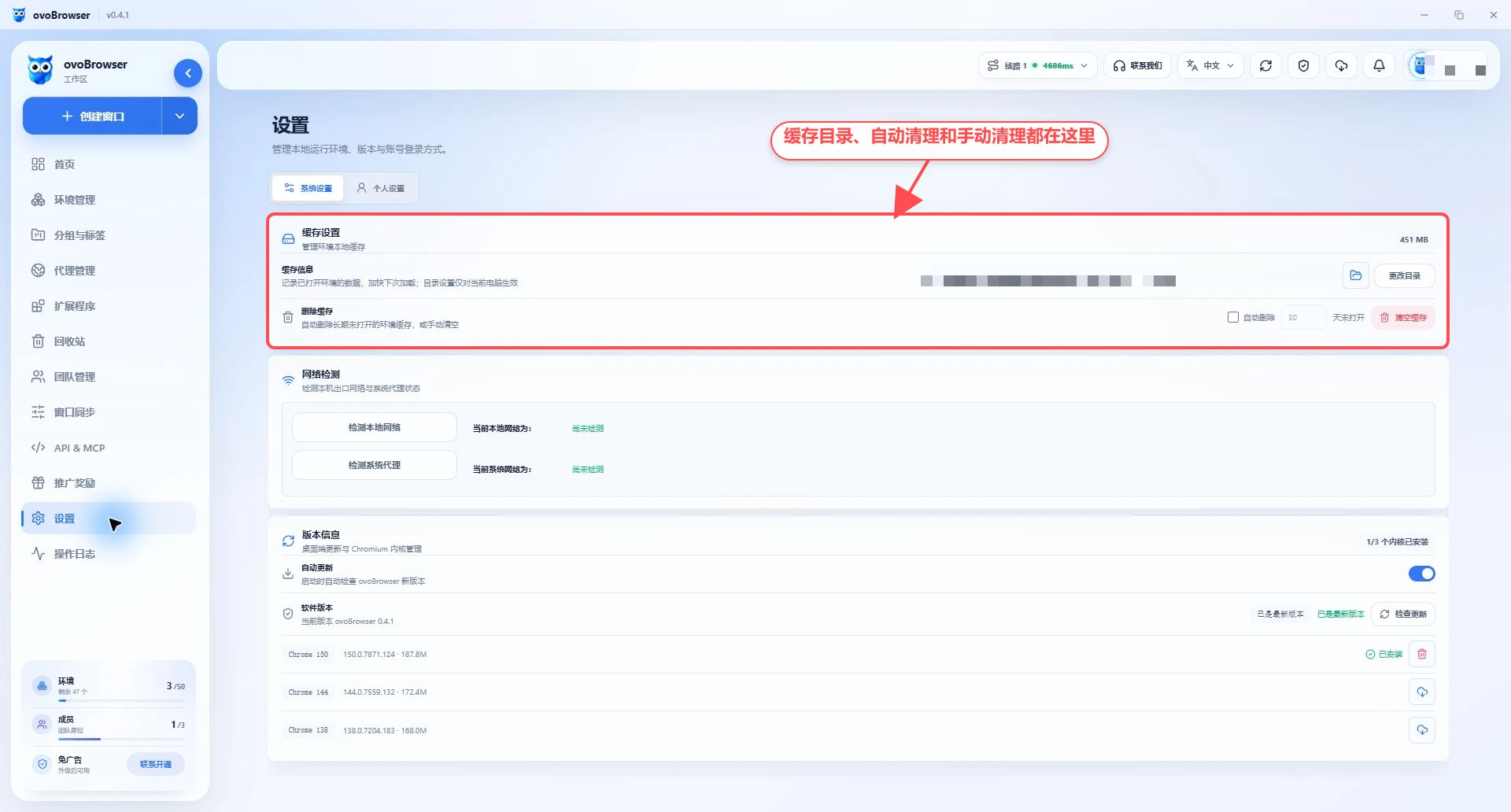
Task: Delete the Chrome 150 kernel trash icon
Action: (x=1421, y=654)
